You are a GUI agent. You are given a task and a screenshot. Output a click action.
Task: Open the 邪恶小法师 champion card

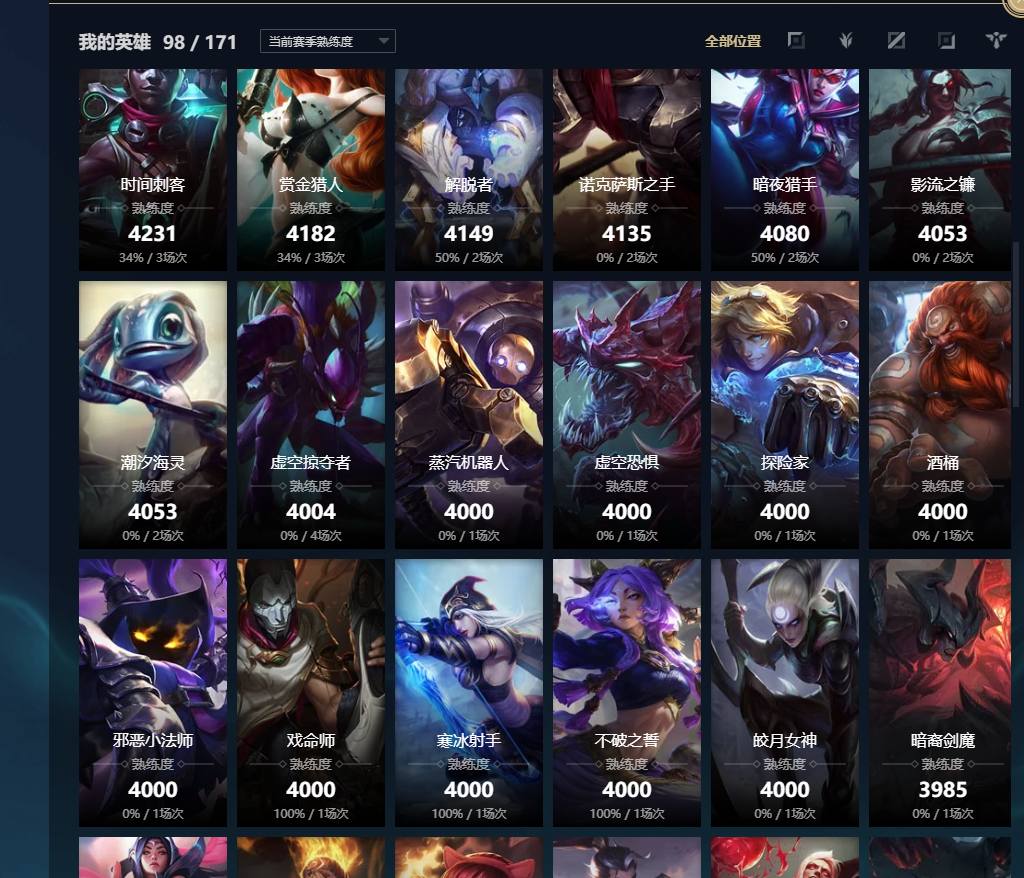pos(153,692)
